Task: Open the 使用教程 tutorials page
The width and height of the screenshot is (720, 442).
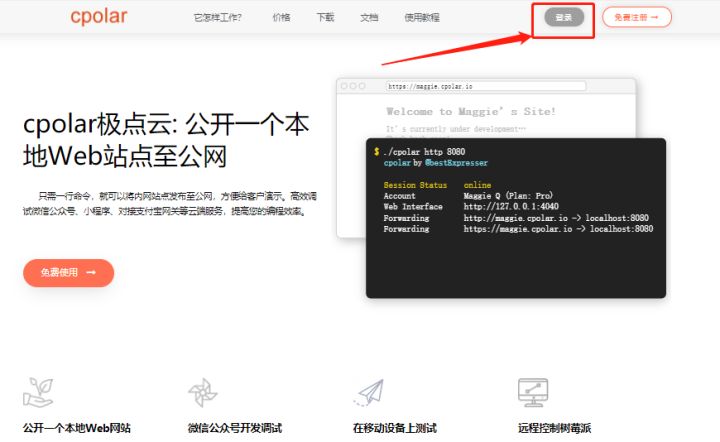Action: (x=422, y=17)
